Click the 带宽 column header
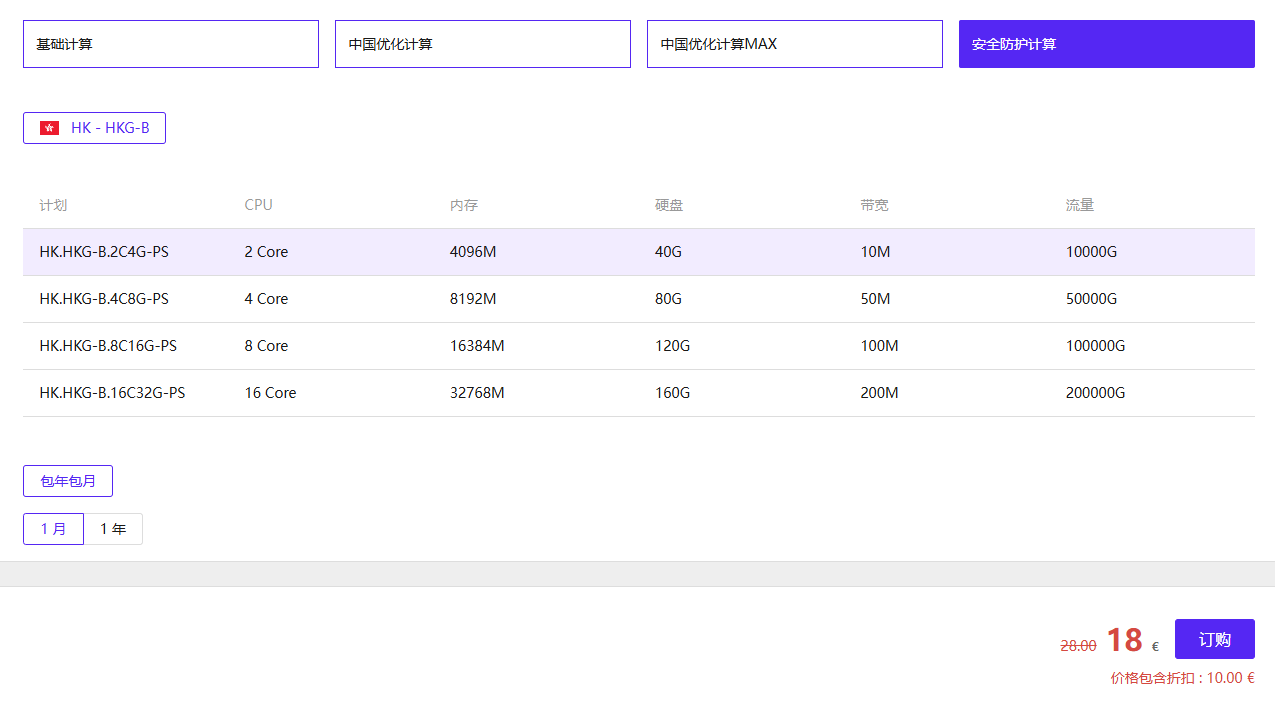Image resolution: width=1275 pixels, height=706 pixels. pyautogui.click(x=874, y=205)
